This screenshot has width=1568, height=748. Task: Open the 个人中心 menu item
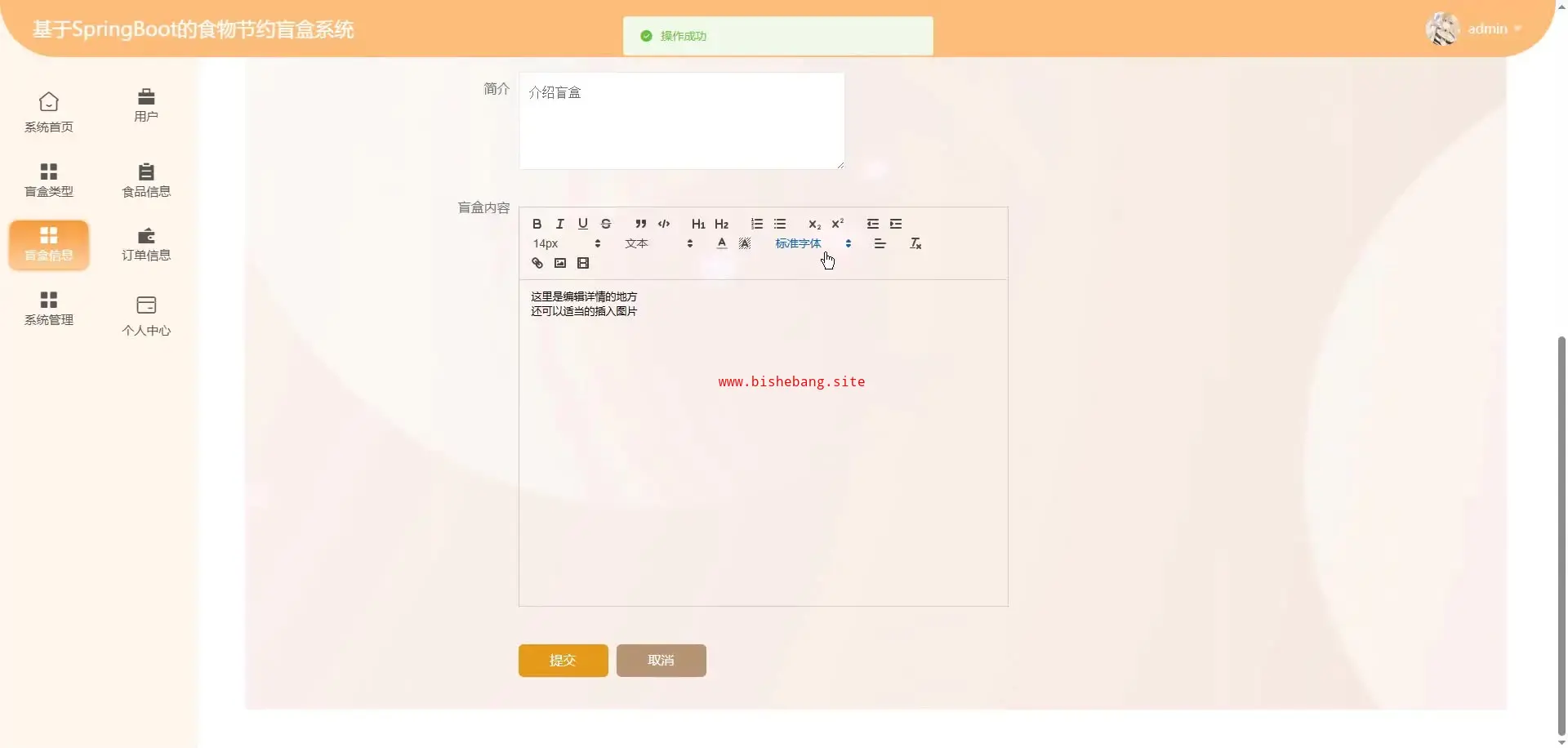pyautogui.click(x=146, y=315)
